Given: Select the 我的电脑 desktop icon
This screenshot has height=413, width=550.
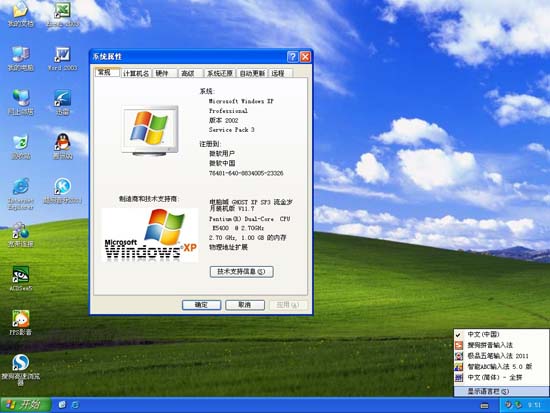Looking at the screenshot, I should point(21,59).
